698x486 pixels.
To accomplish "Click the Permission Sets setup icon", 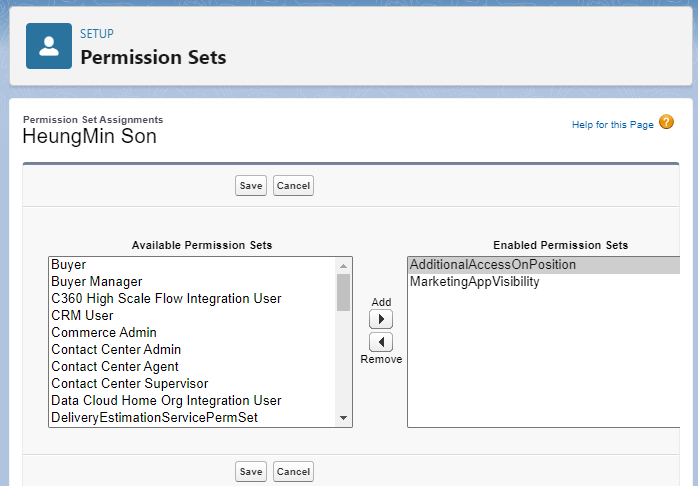I will click(x=49, y=46).
